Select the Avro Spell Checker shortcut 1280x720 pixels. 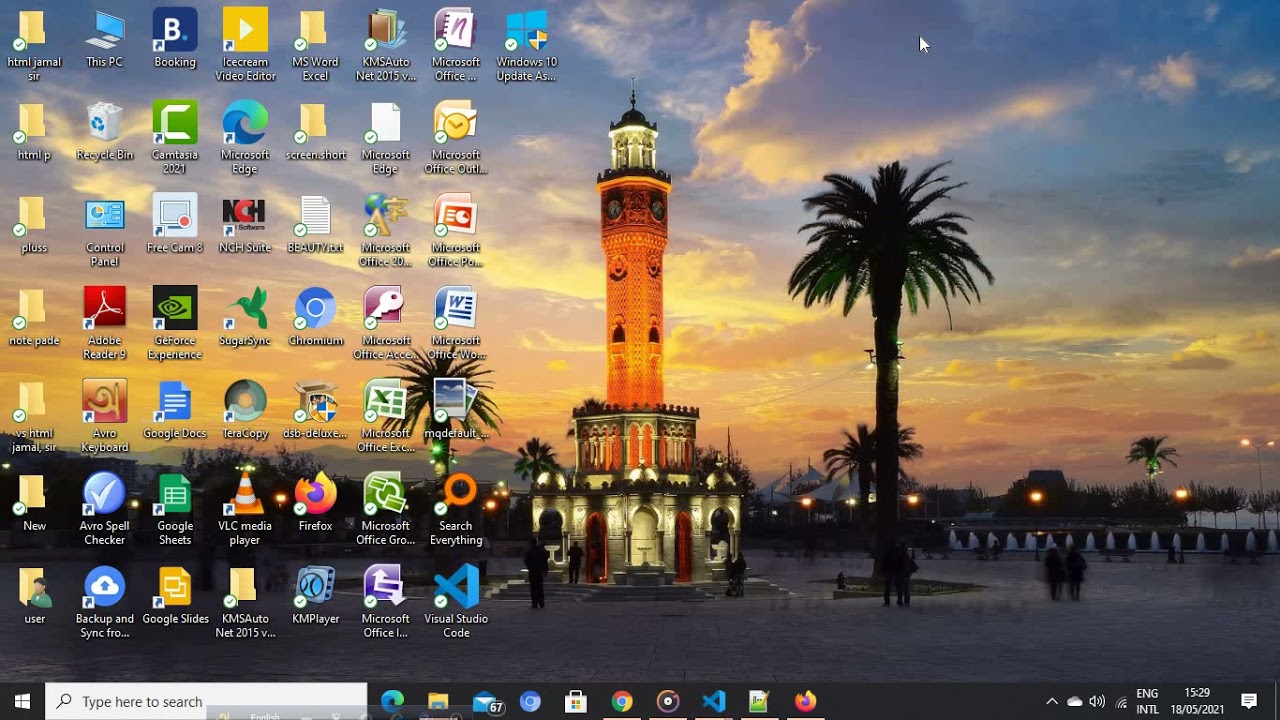(x=105, y=510)
